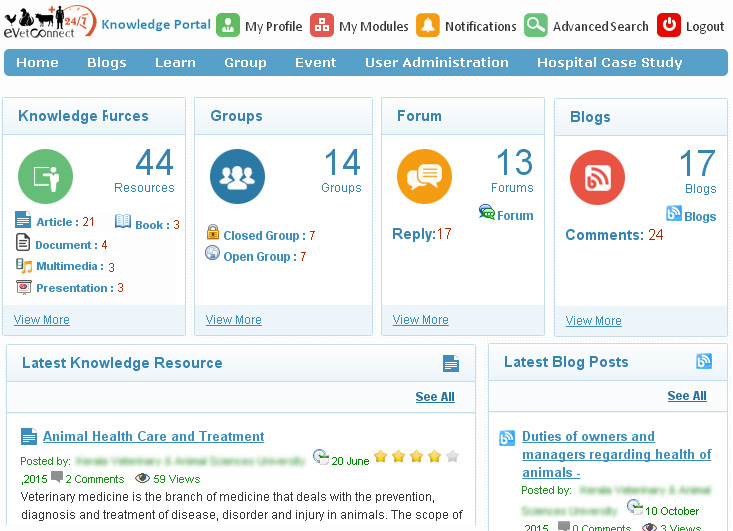Click the red Blogs RSS circle icon
The width and height of the screenshot is (733, 531).
coord(597,177)
